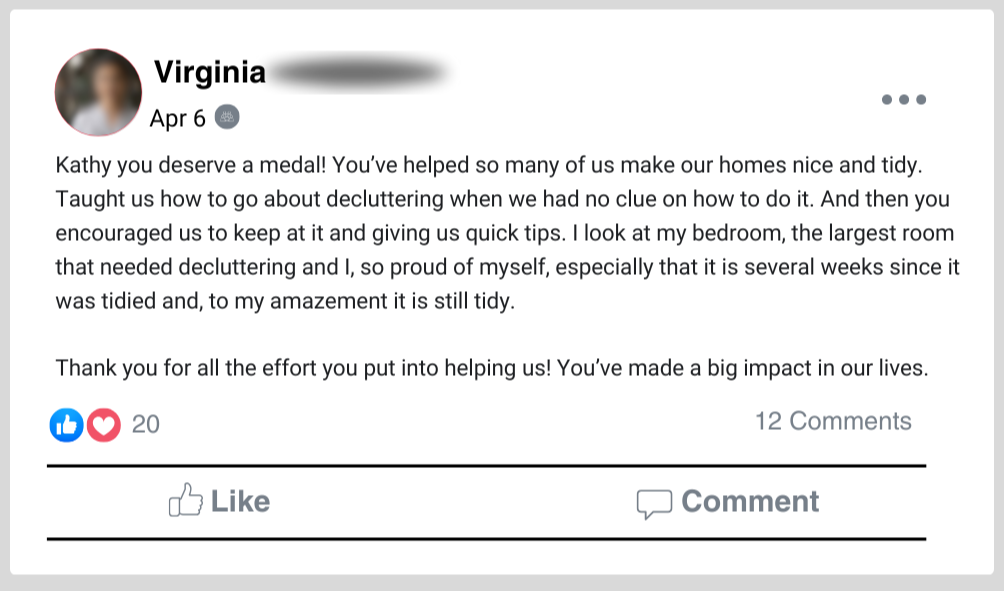View who reacted via the 20 count
Viewport: 1004px width, 591px height.
[x=146, y=425]
